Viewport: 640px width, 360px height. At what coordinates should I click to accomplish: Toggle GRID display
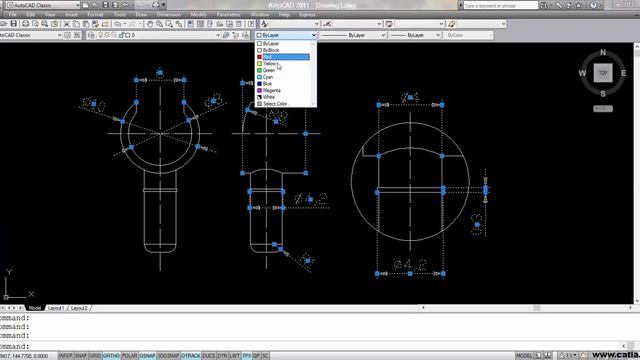click(x=95, y=356)
